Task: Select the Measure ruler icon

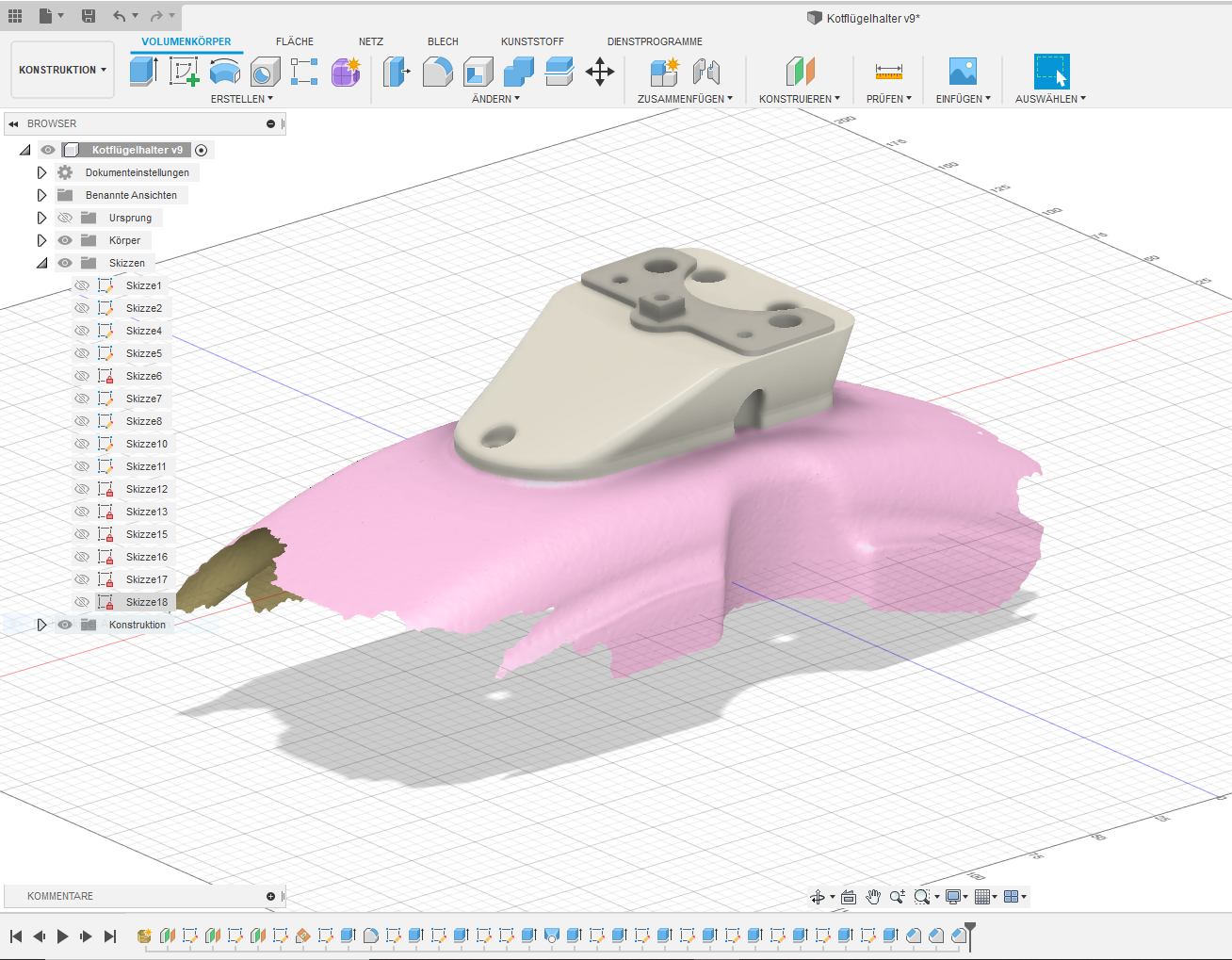Action: click(888, 72)
